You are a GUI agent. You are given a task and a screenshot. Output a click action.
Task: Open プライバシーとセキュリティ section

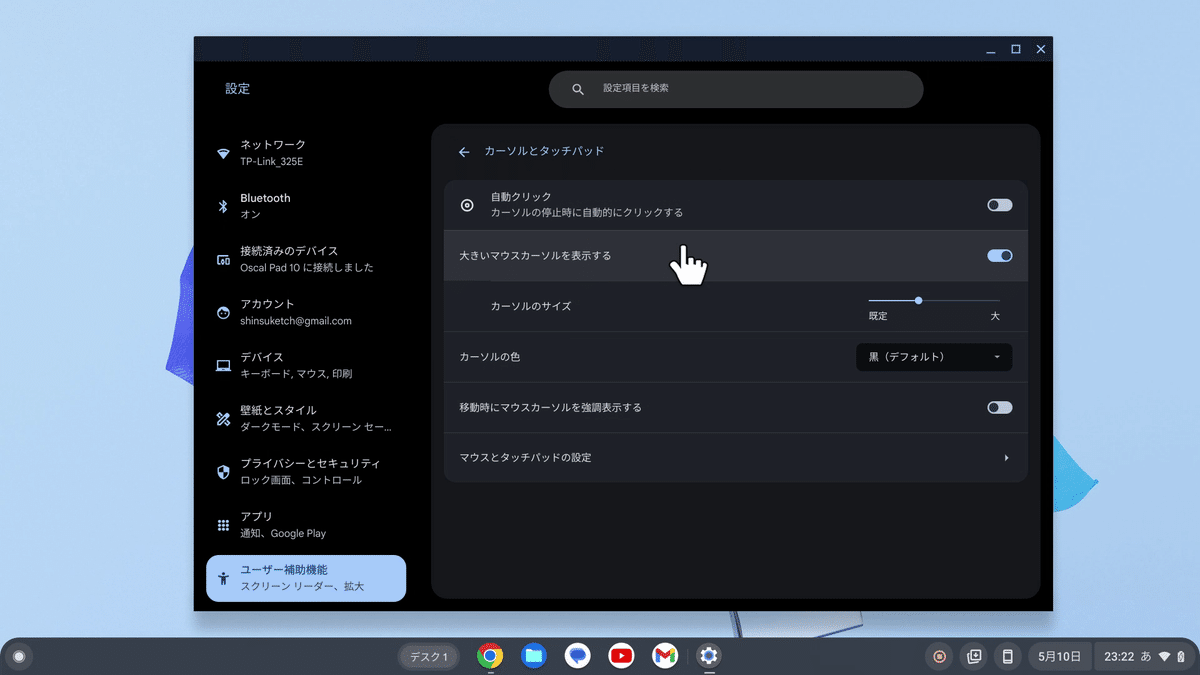(306, 471)
